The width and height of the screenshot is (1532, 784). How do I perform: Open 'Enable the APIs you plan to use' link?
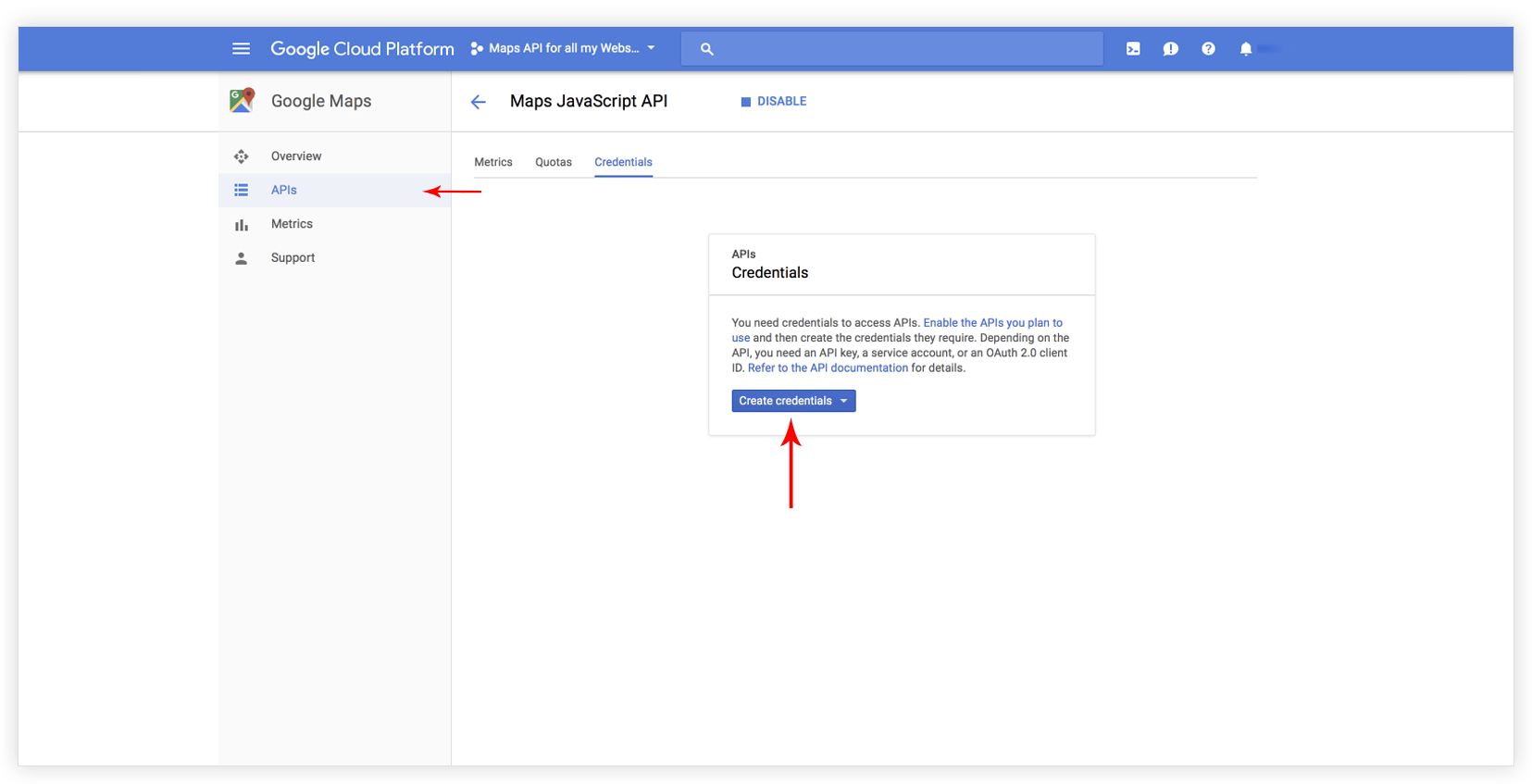[992, 323]
